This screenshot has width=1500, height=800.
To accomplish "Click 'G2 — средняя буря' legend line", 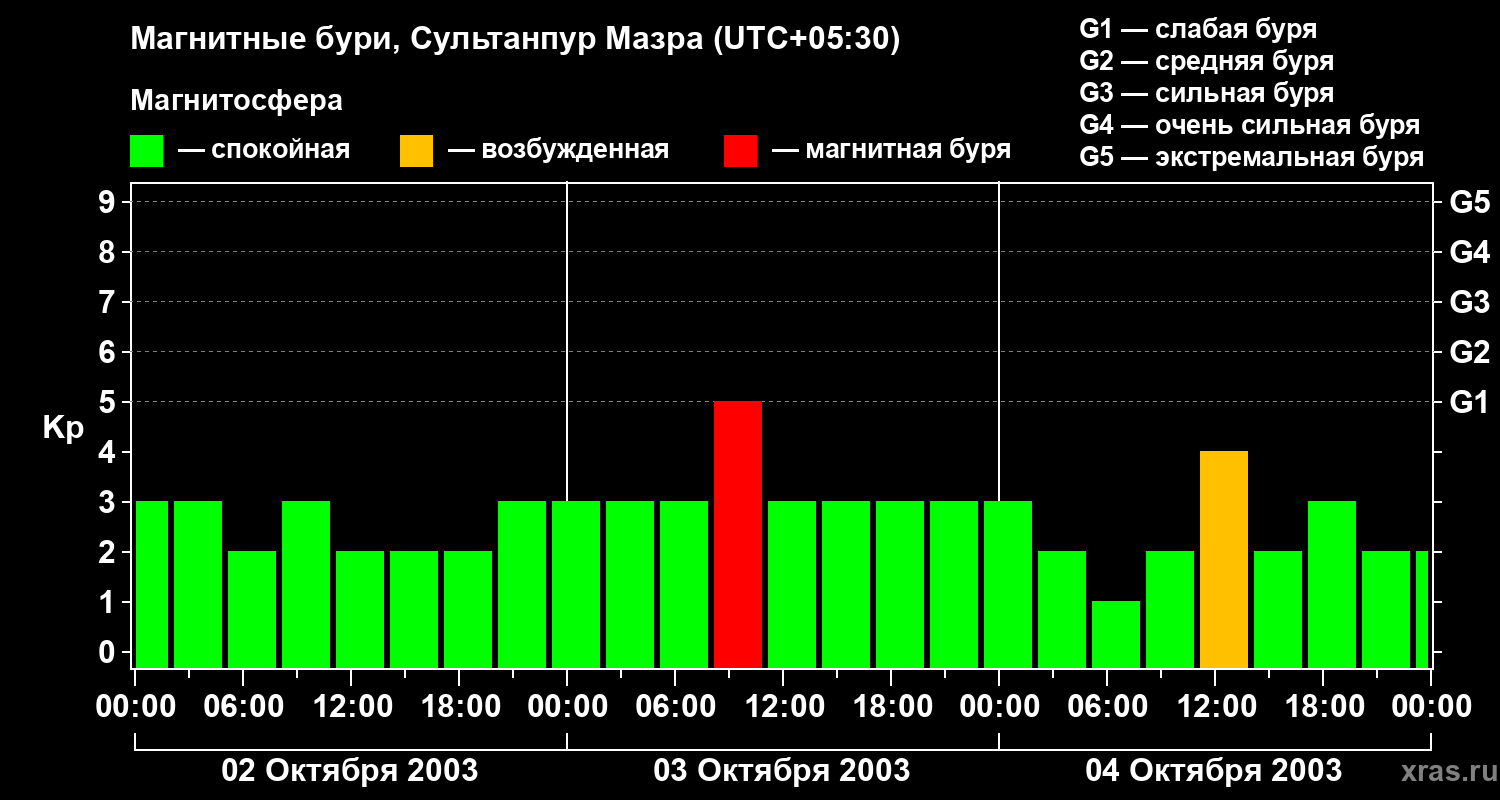I will 1206,61.
